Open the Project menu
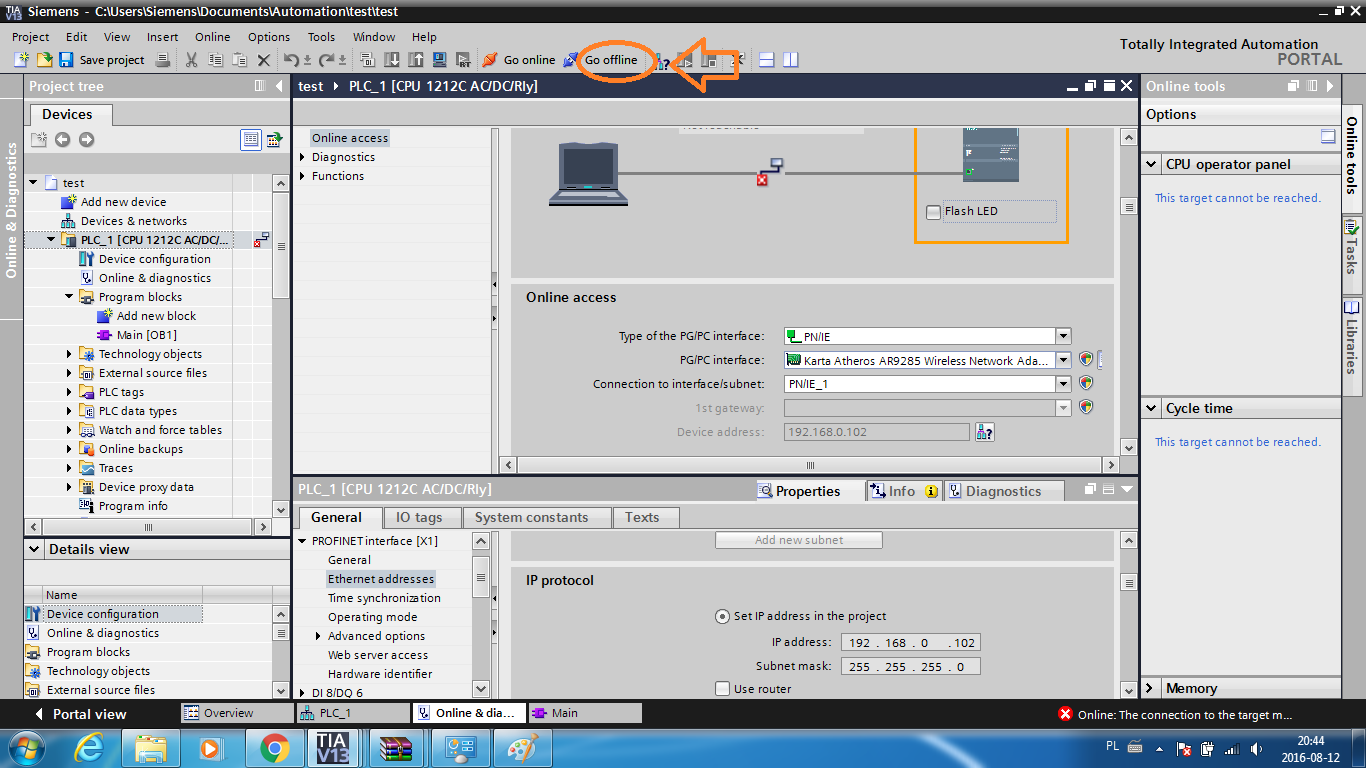The image size is (1366, 768). point(31,37)
